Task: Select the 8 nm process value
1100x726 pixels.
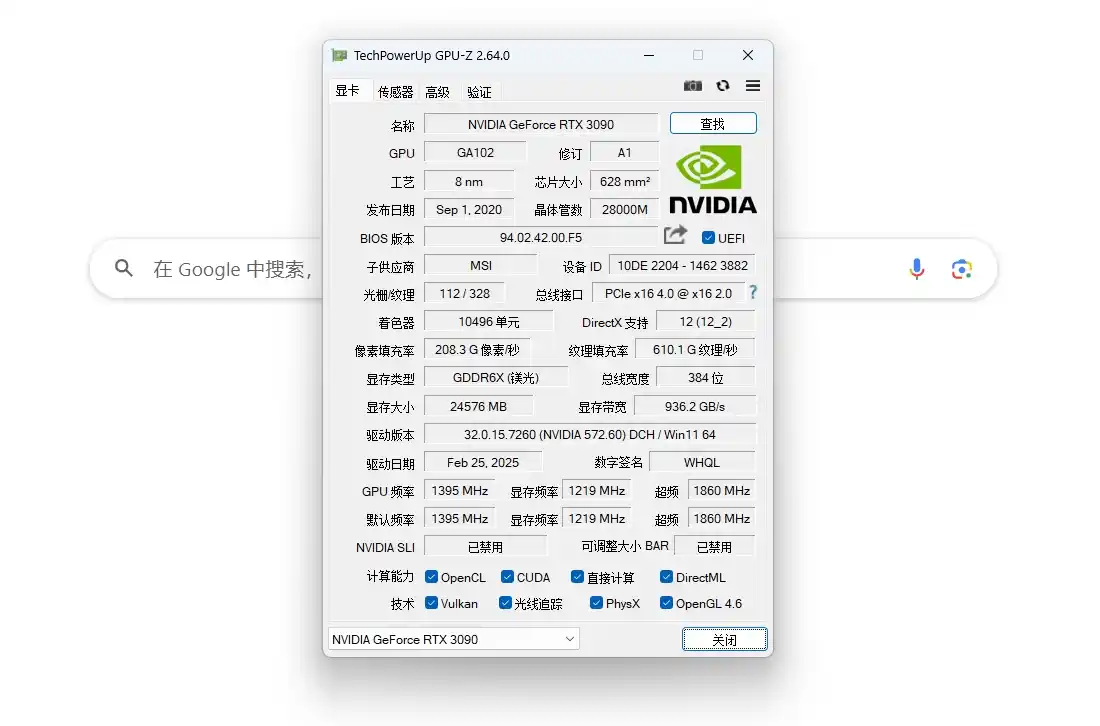Action: tap(469, 181)
